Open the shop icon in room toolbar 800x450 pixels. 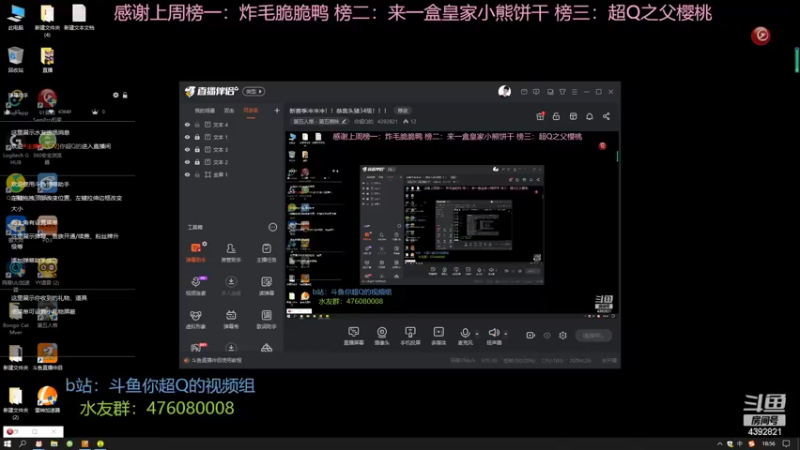click(x=573, y=116)
